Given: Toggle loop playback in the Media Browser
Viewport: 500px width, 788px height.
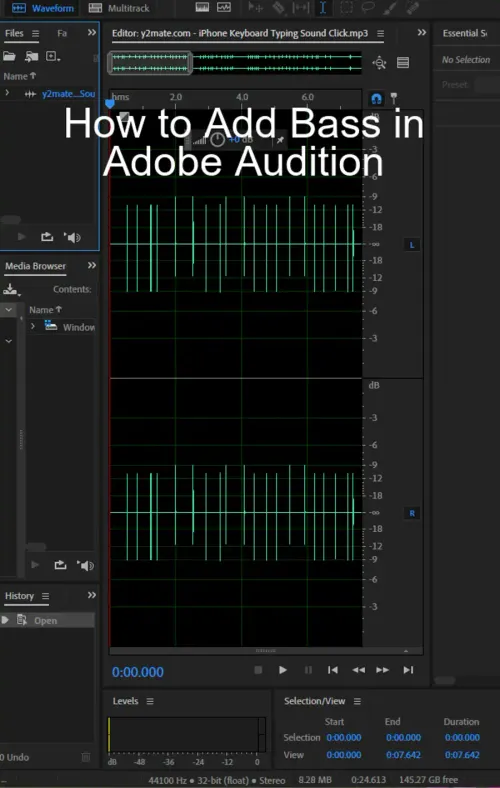Looking at the screenshot, I should coord(60,565).
